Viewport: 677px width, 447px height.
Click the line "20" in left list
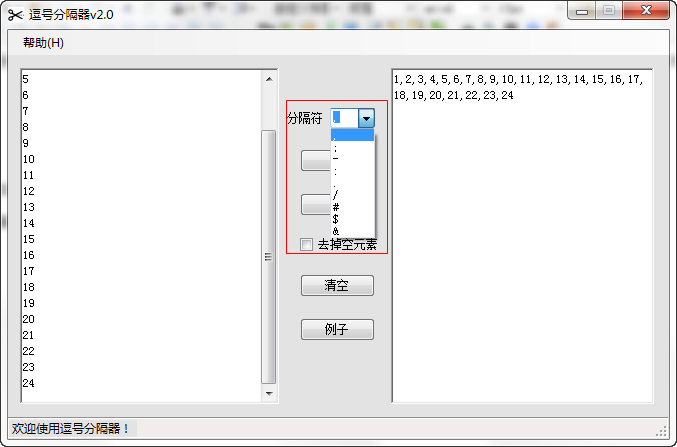click(28, 319)
